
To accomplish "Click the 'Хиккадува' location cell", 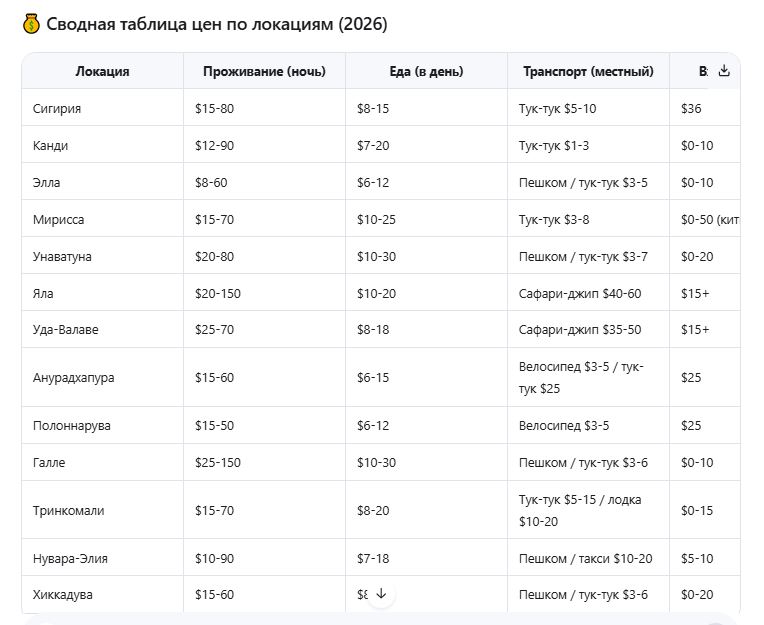I will pos(63,594).
